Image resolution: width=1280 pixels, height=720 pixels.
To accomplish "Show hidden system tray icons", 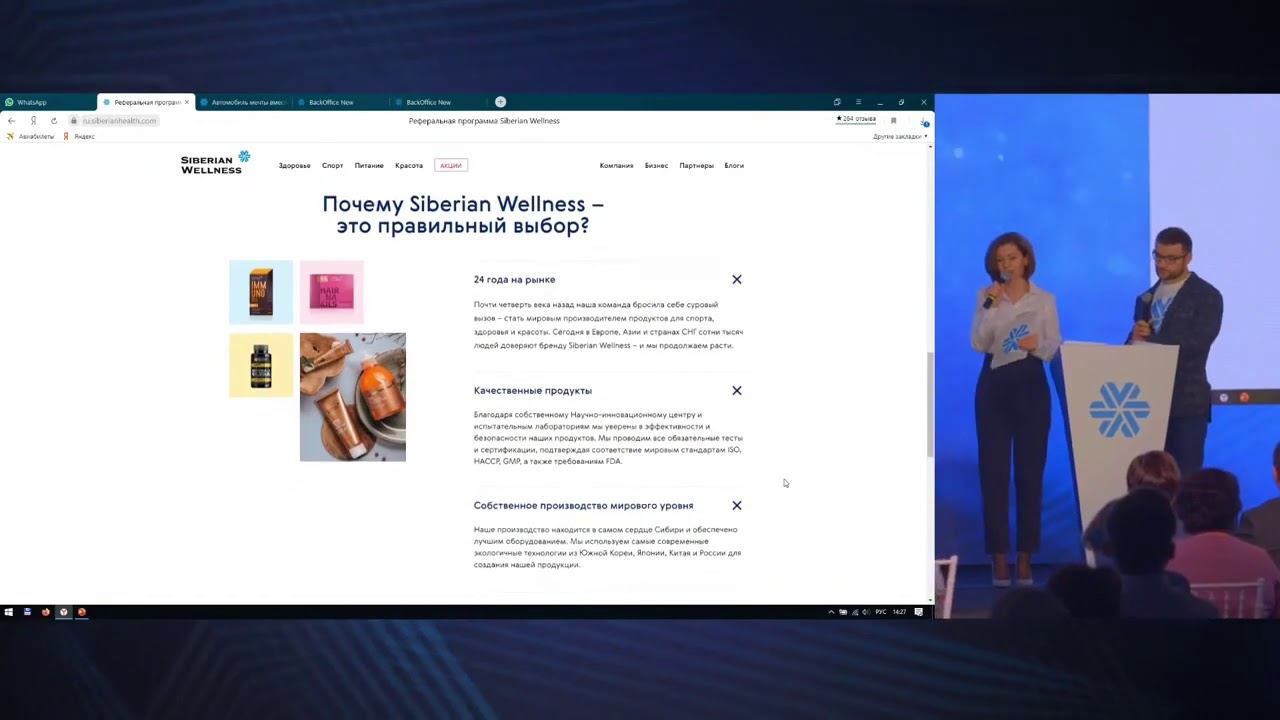I will (x=831, y=612).
